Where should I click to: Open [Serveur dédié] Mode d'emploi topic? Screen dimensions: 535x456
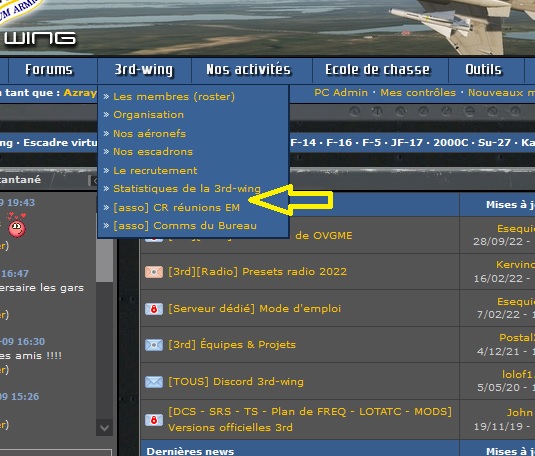pos(255,309)
